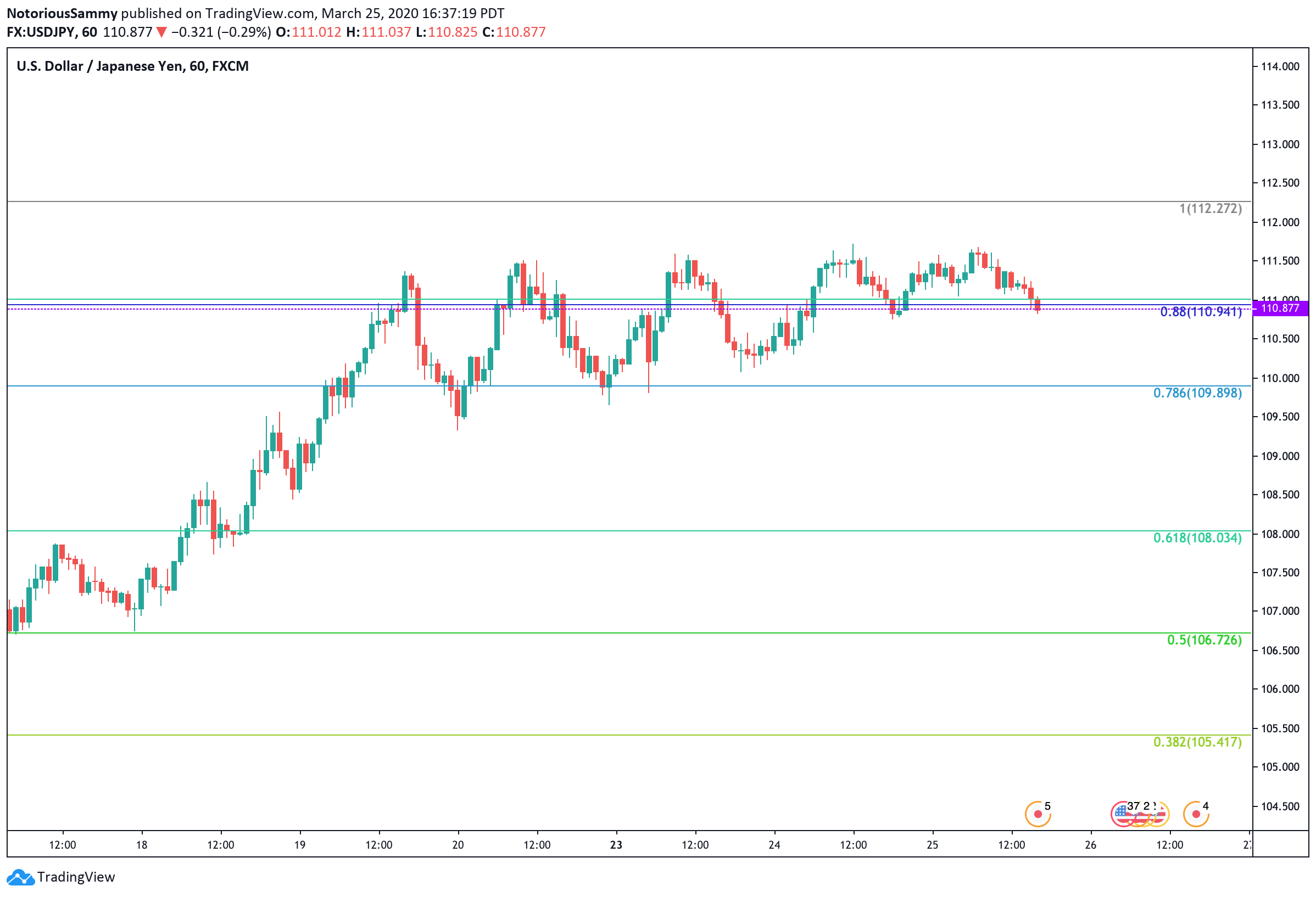This screenshot has width=1316, height=897.
Task: Click the 108.000 price axis label
Action: click(x=1280, y=534)
